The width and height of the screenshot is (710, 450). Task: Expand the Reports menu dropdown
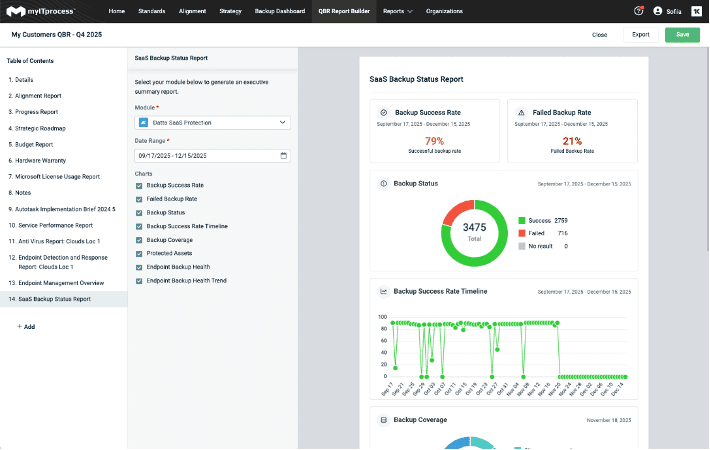[x=397, y=10]
